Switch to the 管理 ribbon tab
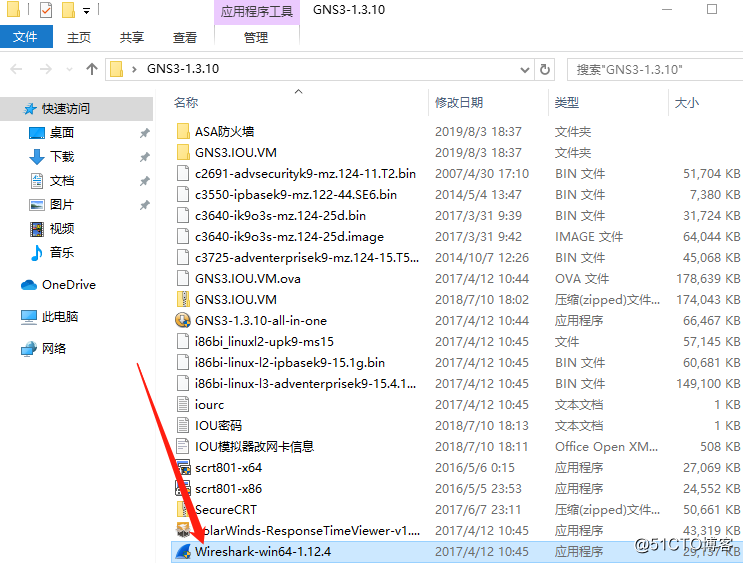Viewport: 743px width, 563px height. pyautogui.click(x=256, y=37)
